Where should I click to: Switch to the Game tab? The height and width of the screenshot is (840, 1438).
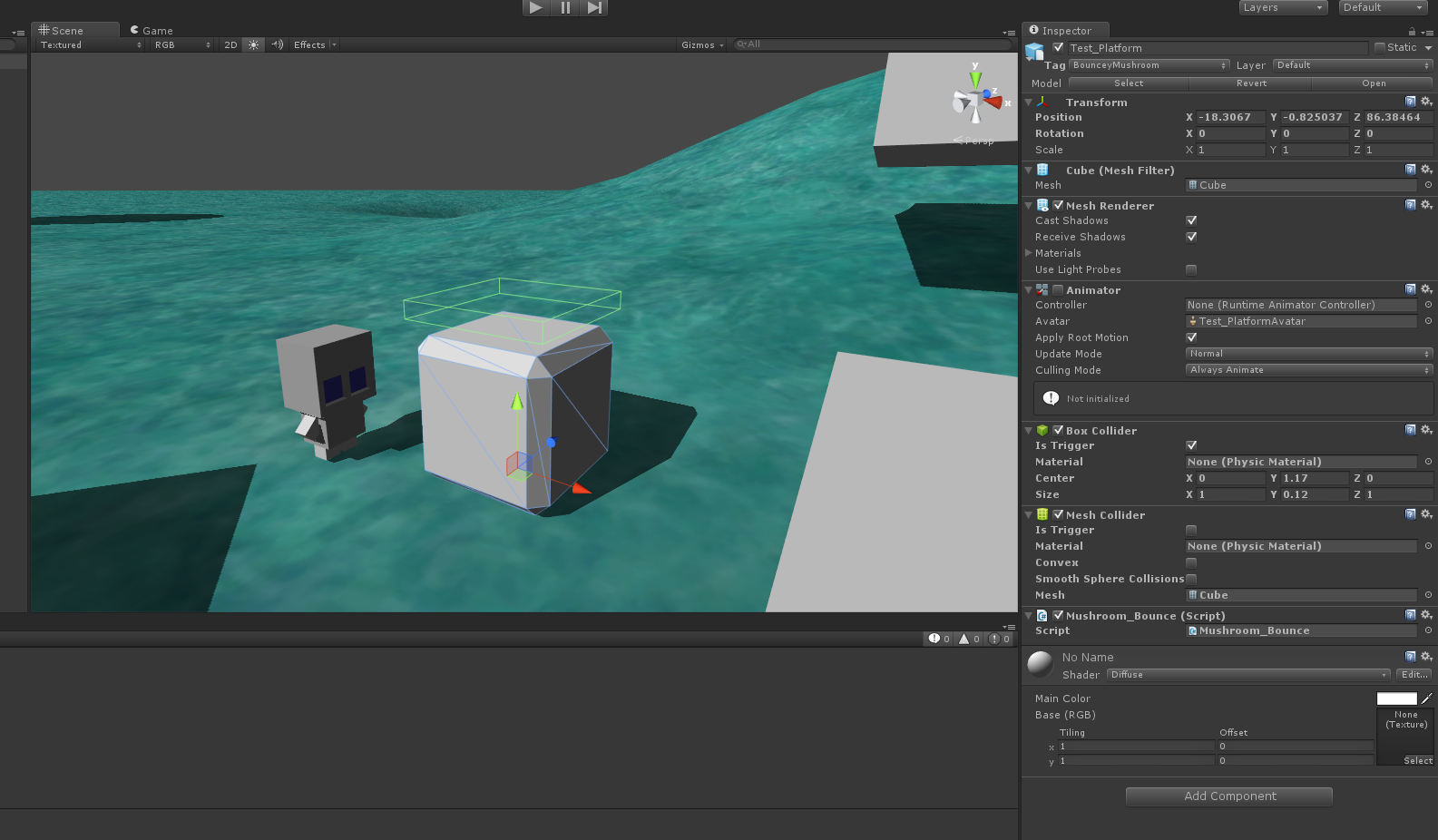pyautogui.click(x=152, y=30)
